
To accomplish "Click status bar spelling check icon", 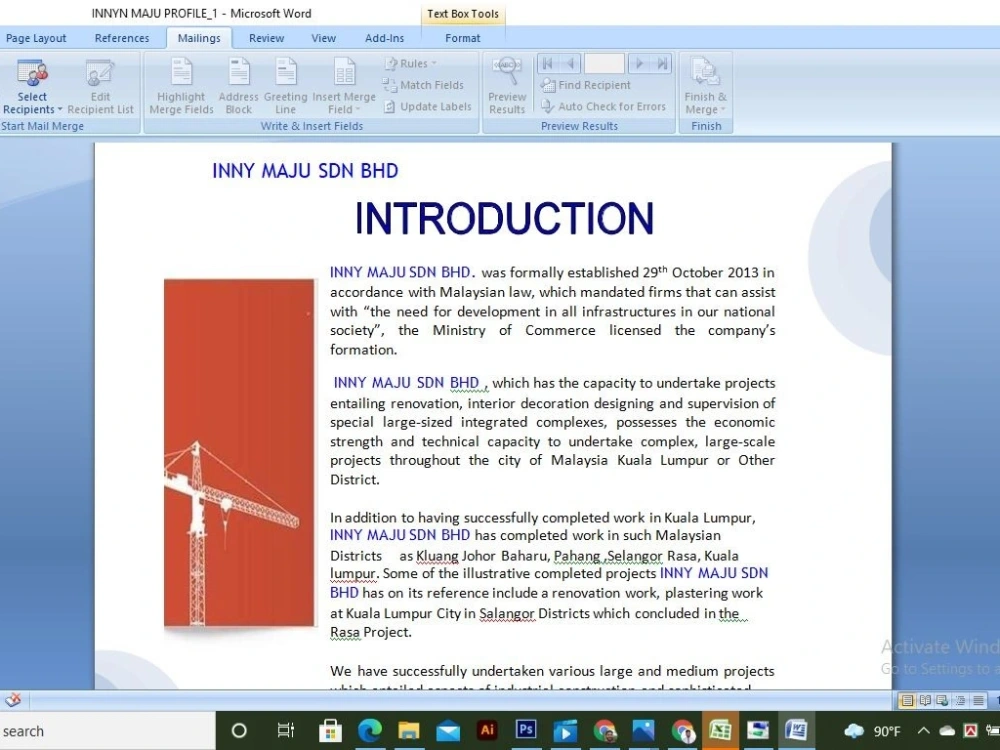I will coord(13,700).
